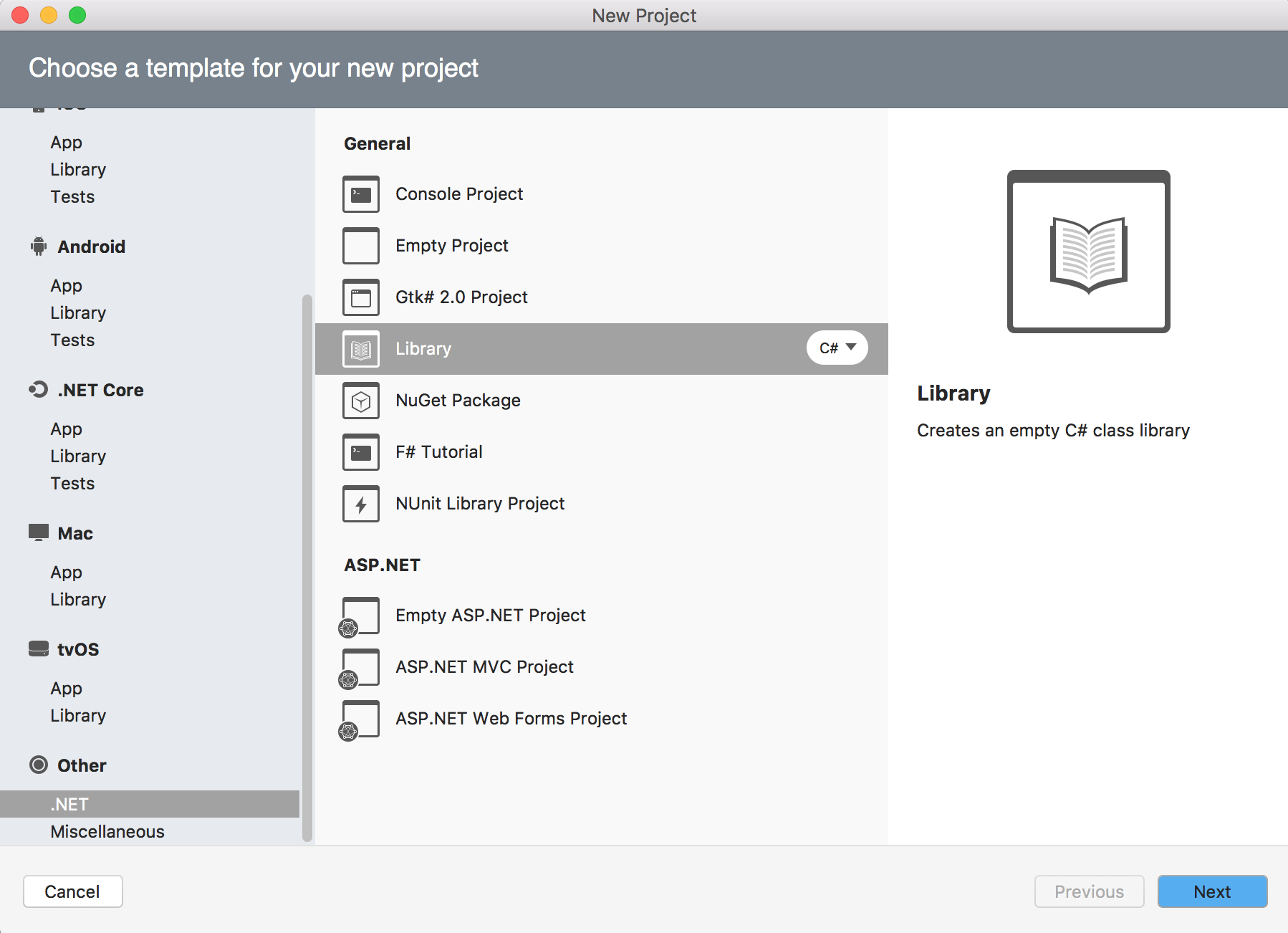The image size is (1288, 933).
Task: Open Miscellaneous under Other
Action: point(107,832)
